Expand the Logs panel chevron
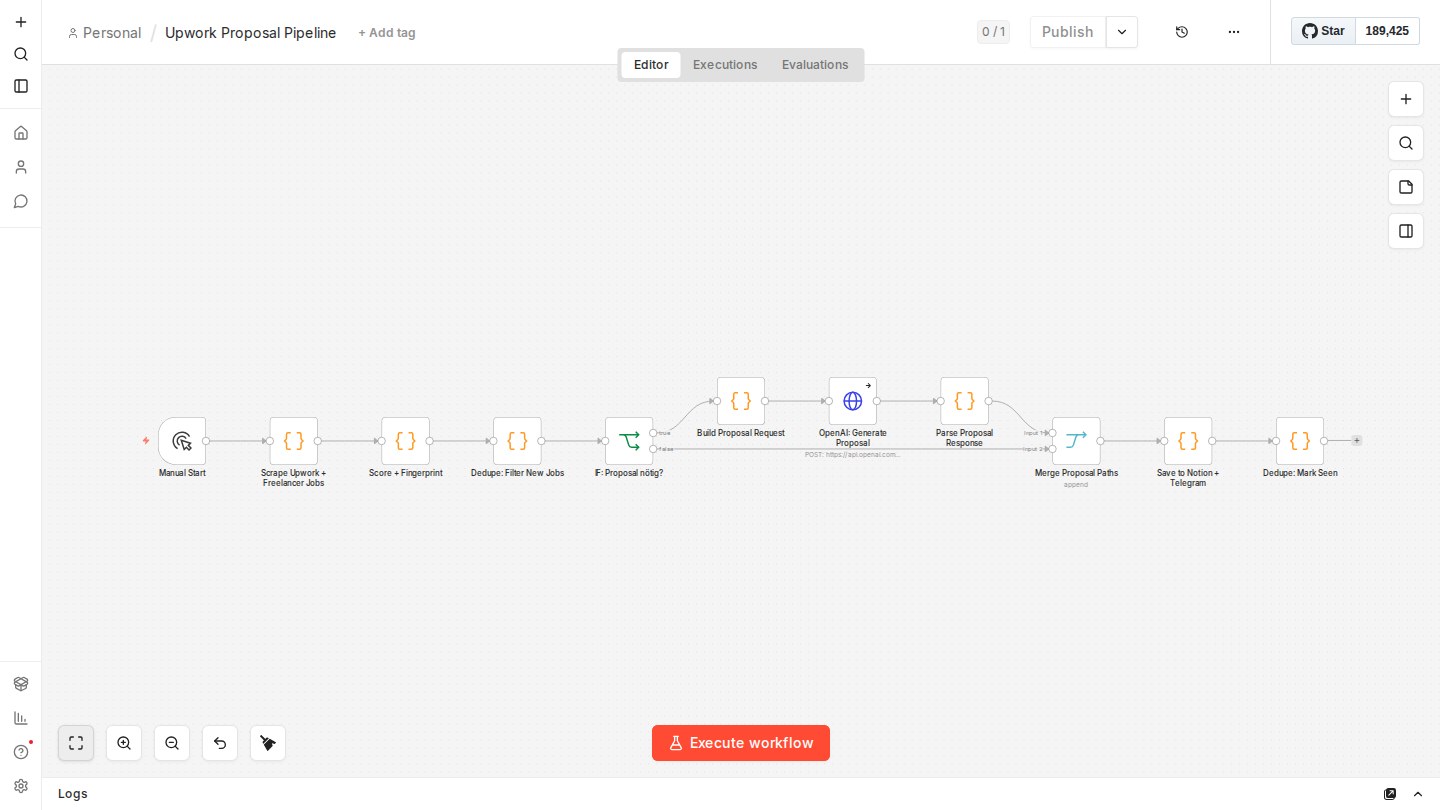Viewport: 1440px width, 810px height. (1418, 794)
